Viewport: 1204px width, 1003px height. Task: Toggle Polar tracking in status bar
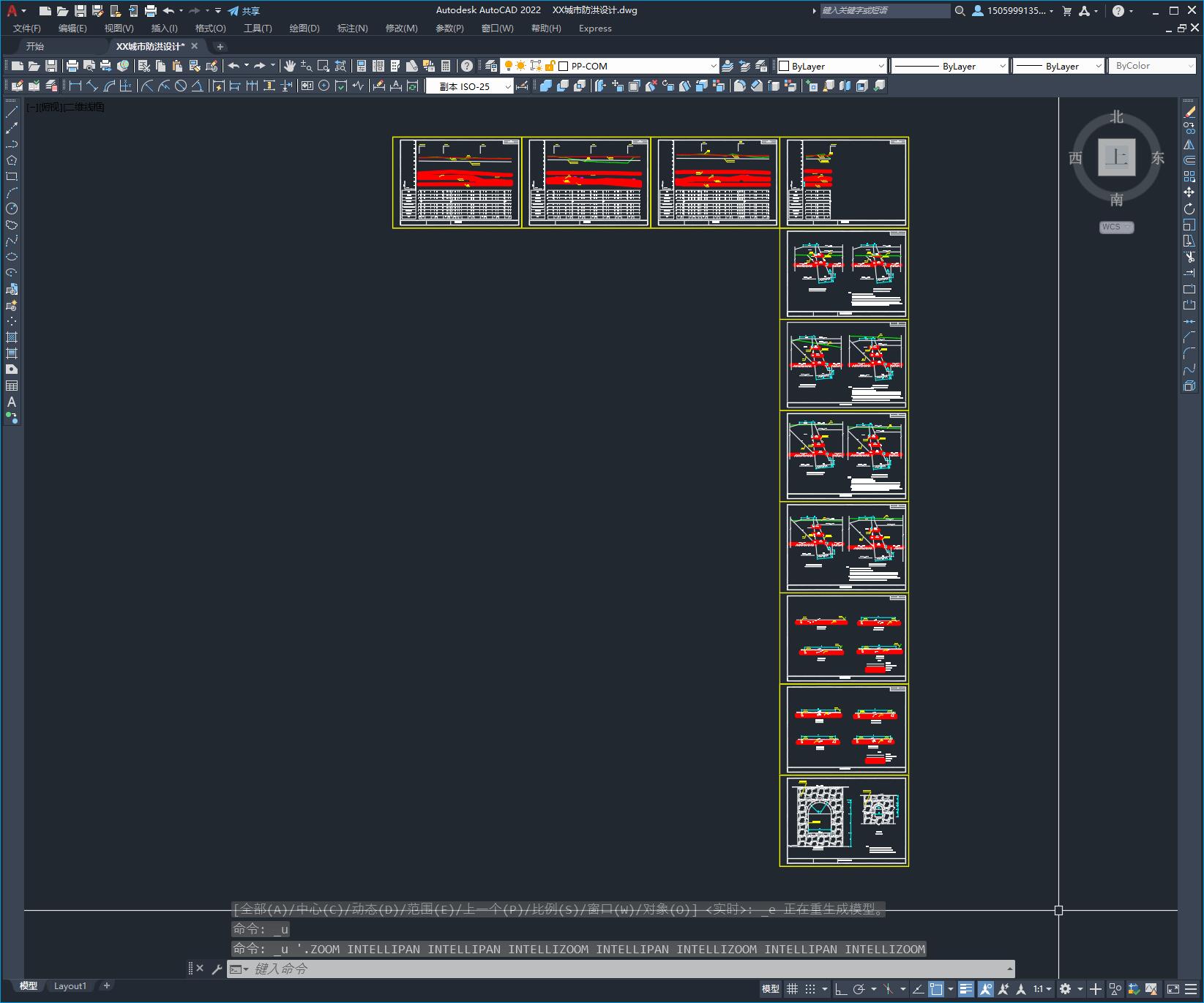point(859,989)
